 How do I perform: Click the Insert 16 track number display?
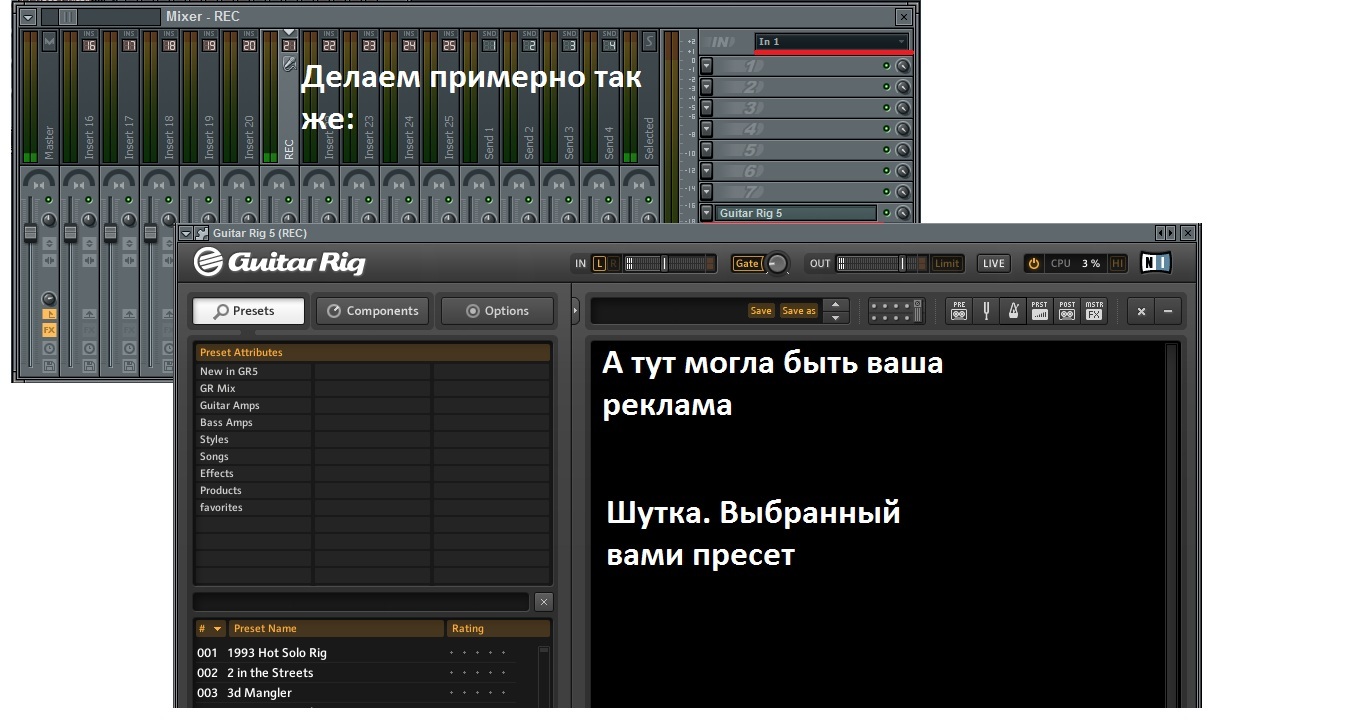tap(89, 45)
